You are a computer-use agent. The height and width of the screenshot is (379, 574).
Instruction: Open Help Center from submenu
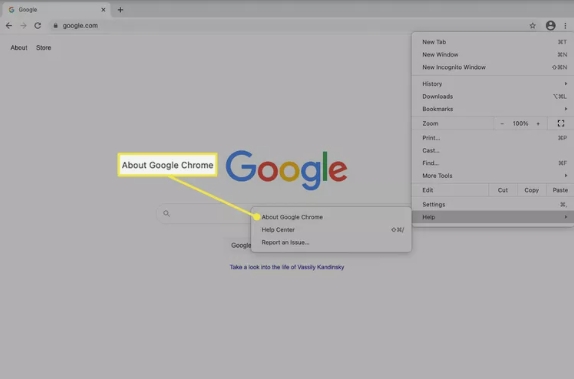[331, 230]
